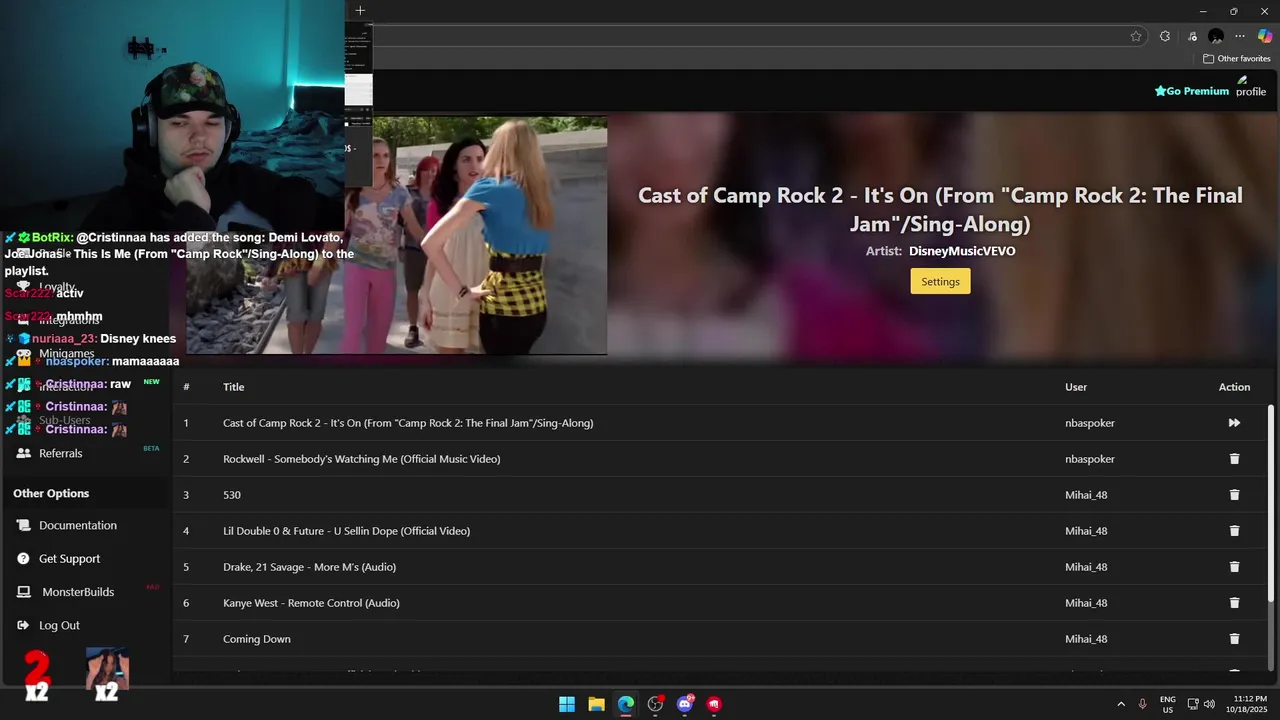Click artist name DisneyMusicVEVO
The width and height of the screenshot is (1280, 720).
[962, 251]
